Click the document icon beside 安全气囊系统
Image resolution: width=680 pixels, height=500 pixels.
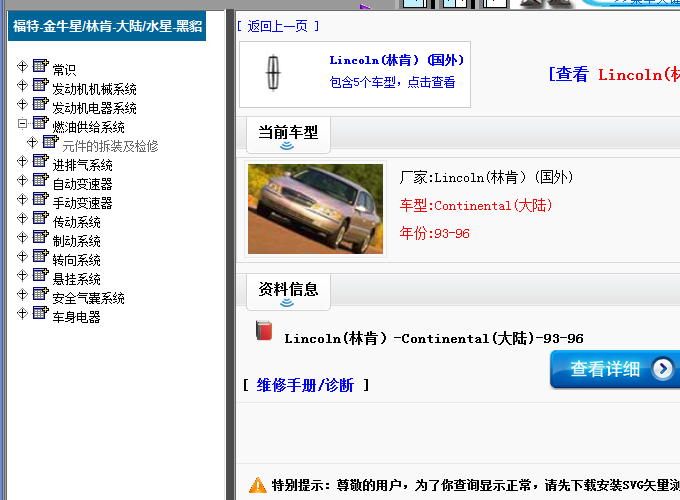coord(41,294)
